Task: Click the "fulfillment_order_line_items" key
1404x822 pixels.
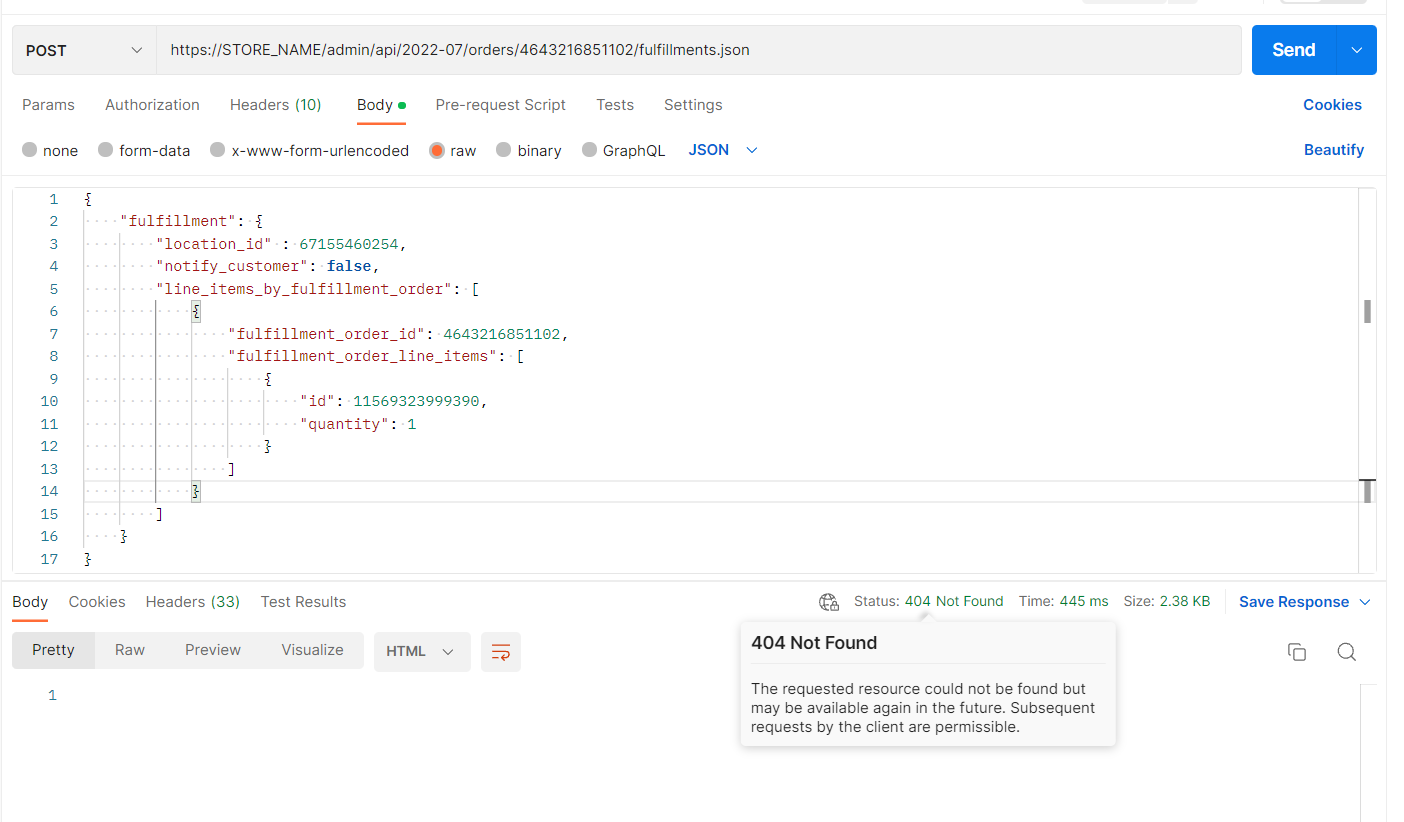Action: coord(362,356)
